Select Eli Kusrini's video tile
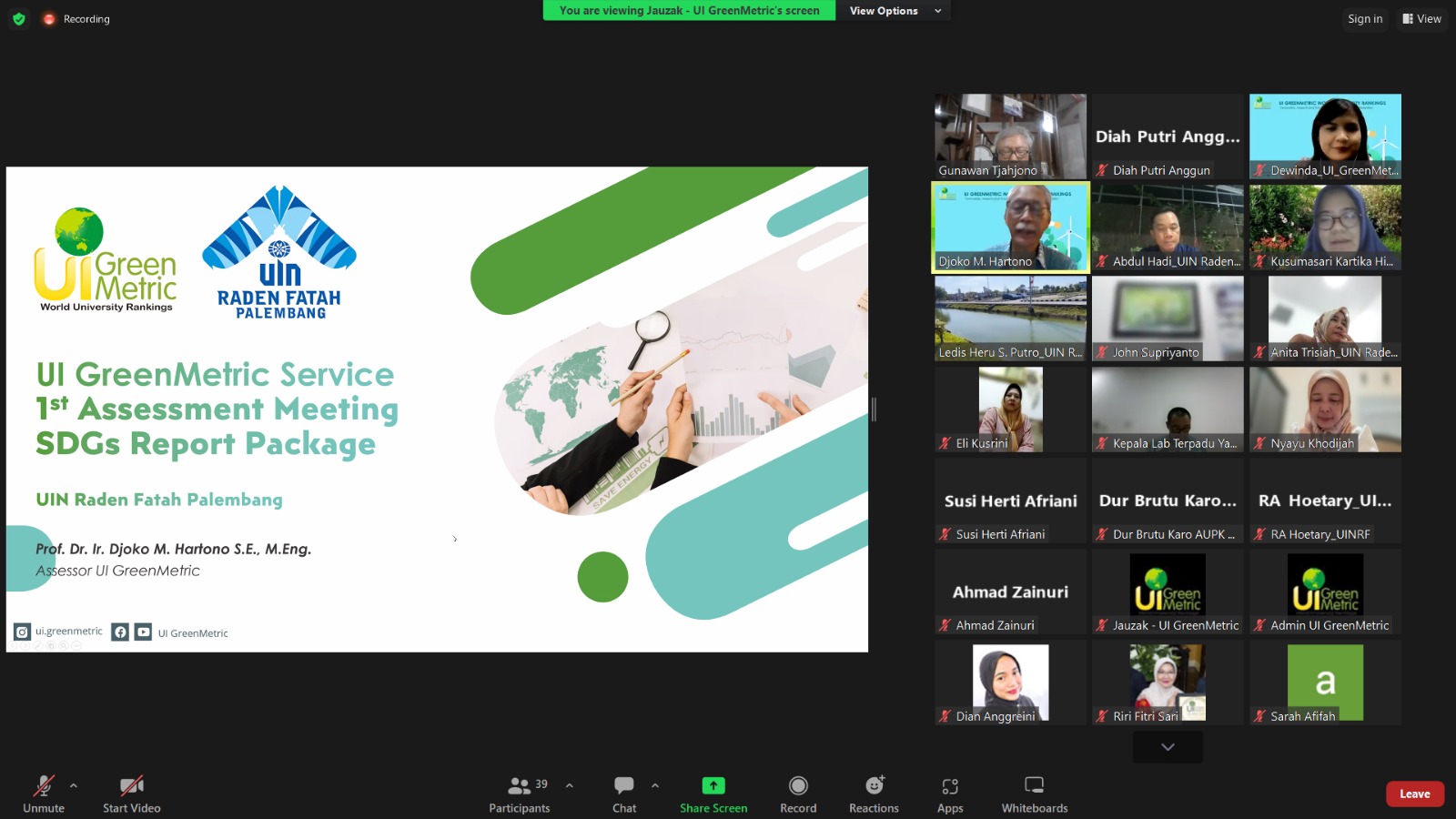This screenshot has width=1456, height=819. click(1010, 409)
